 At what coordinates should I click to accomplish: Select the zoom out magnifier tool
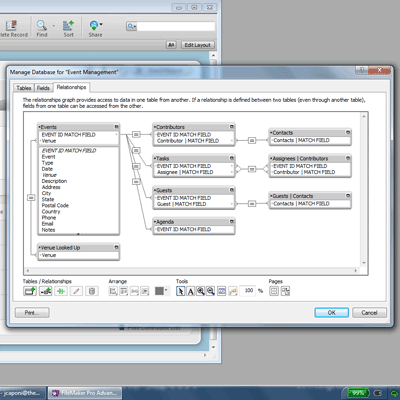click(210, 291)
